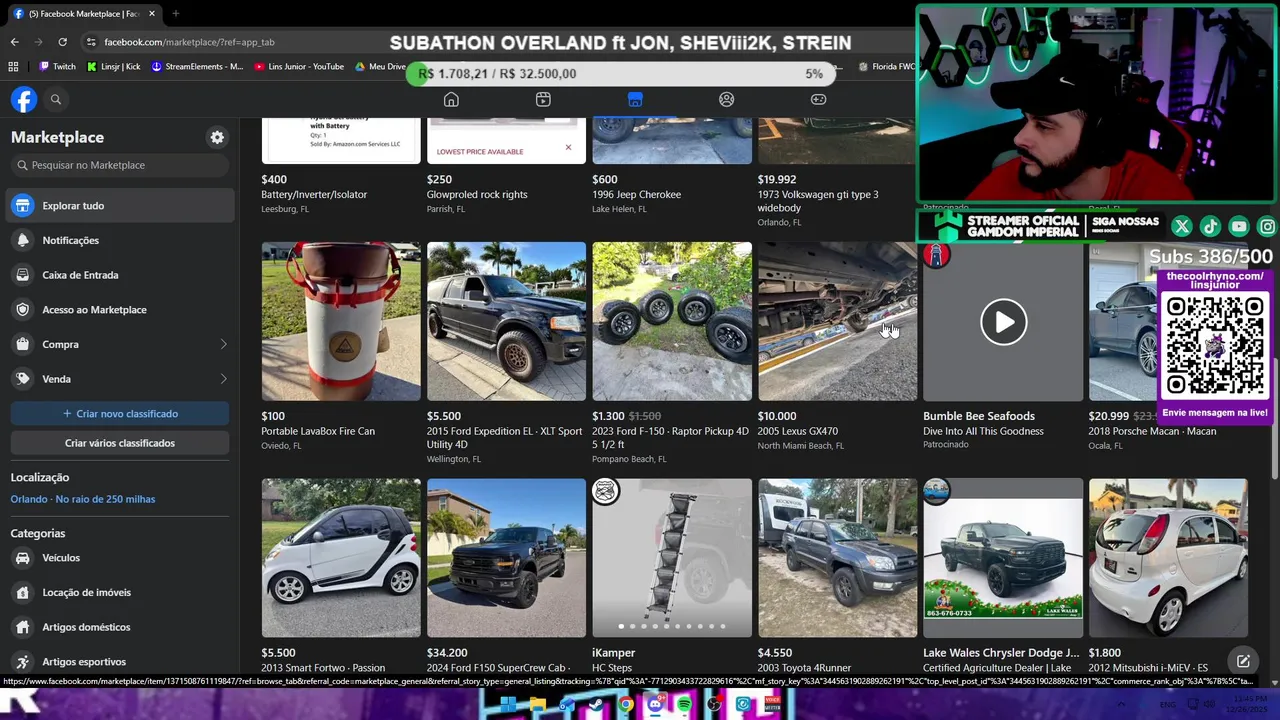Image resolution: width=1280 pixels, height=720 pixels.
Task: Open the 2015 Ford Expedition listing photo
Action: click(506, 321)
